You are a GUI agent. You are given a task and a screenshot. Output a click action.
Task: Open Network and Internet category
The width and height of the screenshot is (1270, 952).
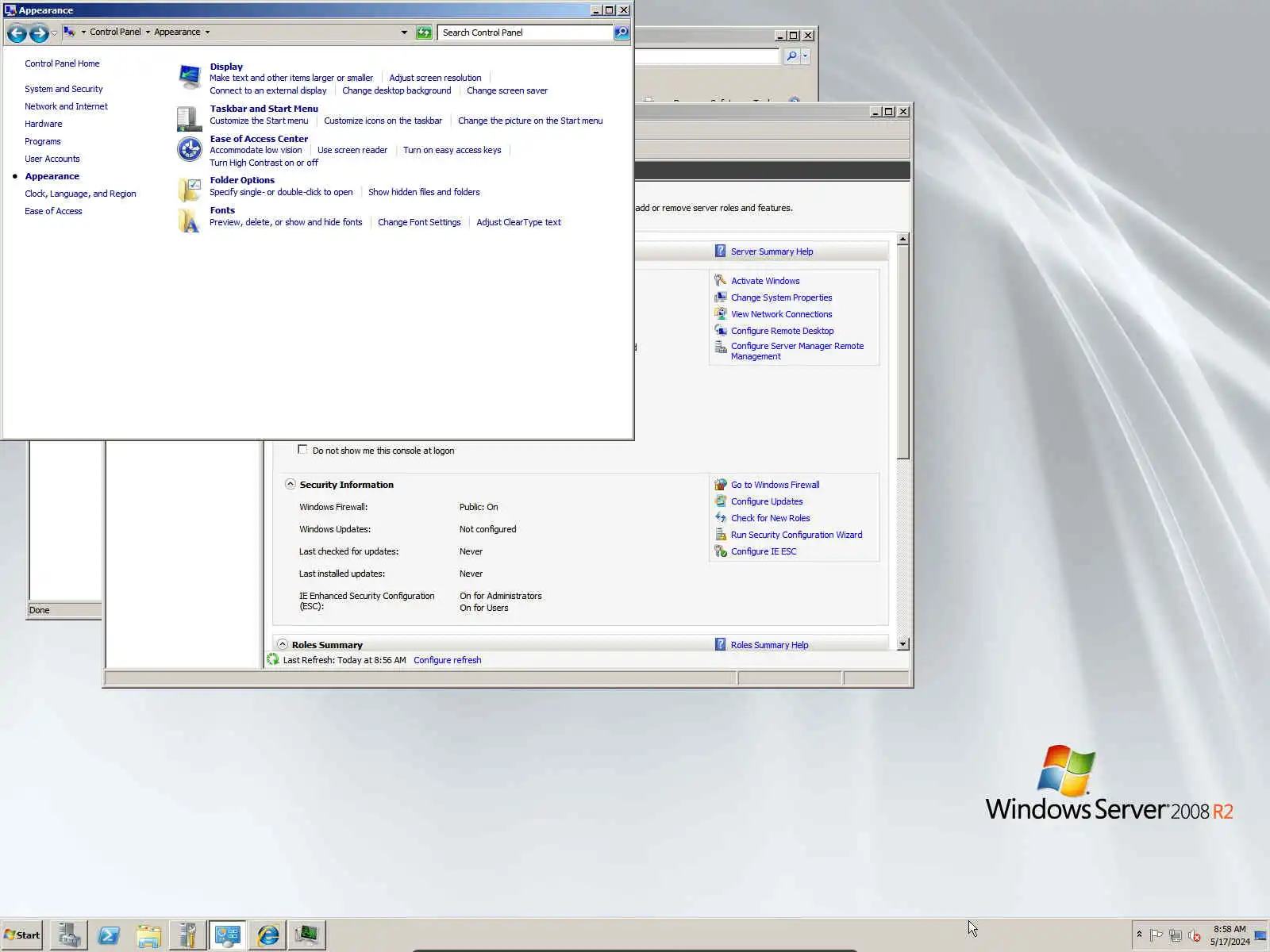66,106
